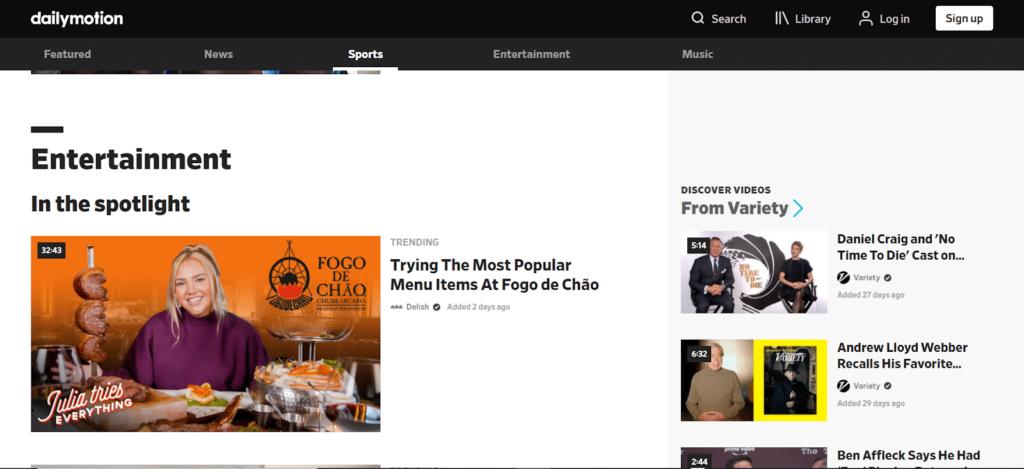Switch to the News tab
The image size is (1024, 469).
click(x=218, y=54)
